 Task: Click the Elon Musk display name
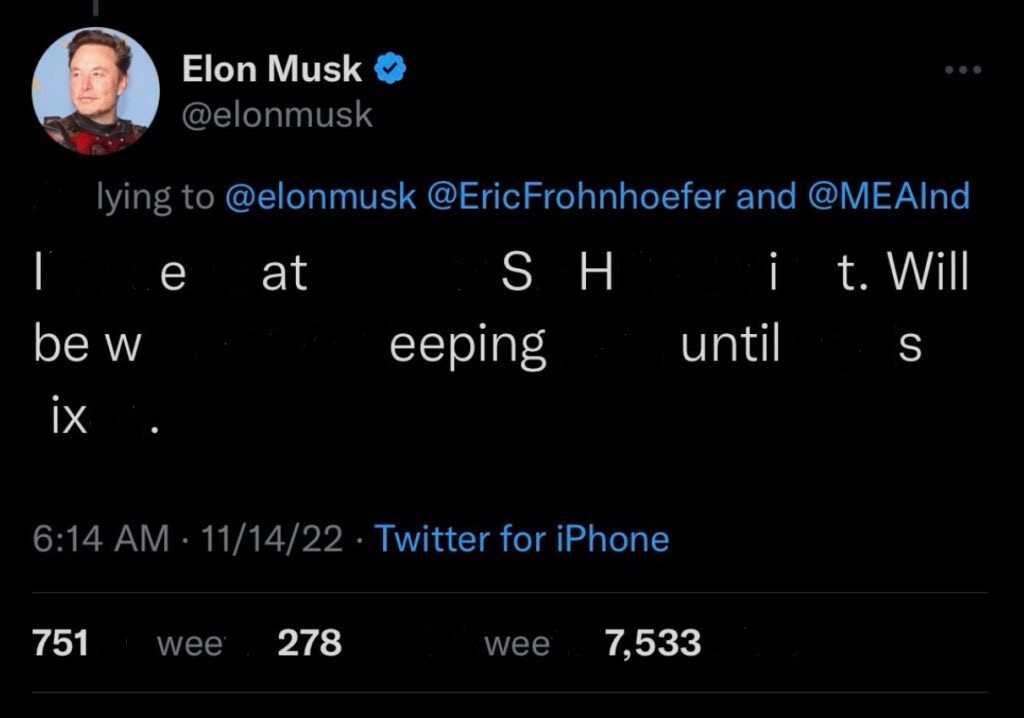click(271, 69)
